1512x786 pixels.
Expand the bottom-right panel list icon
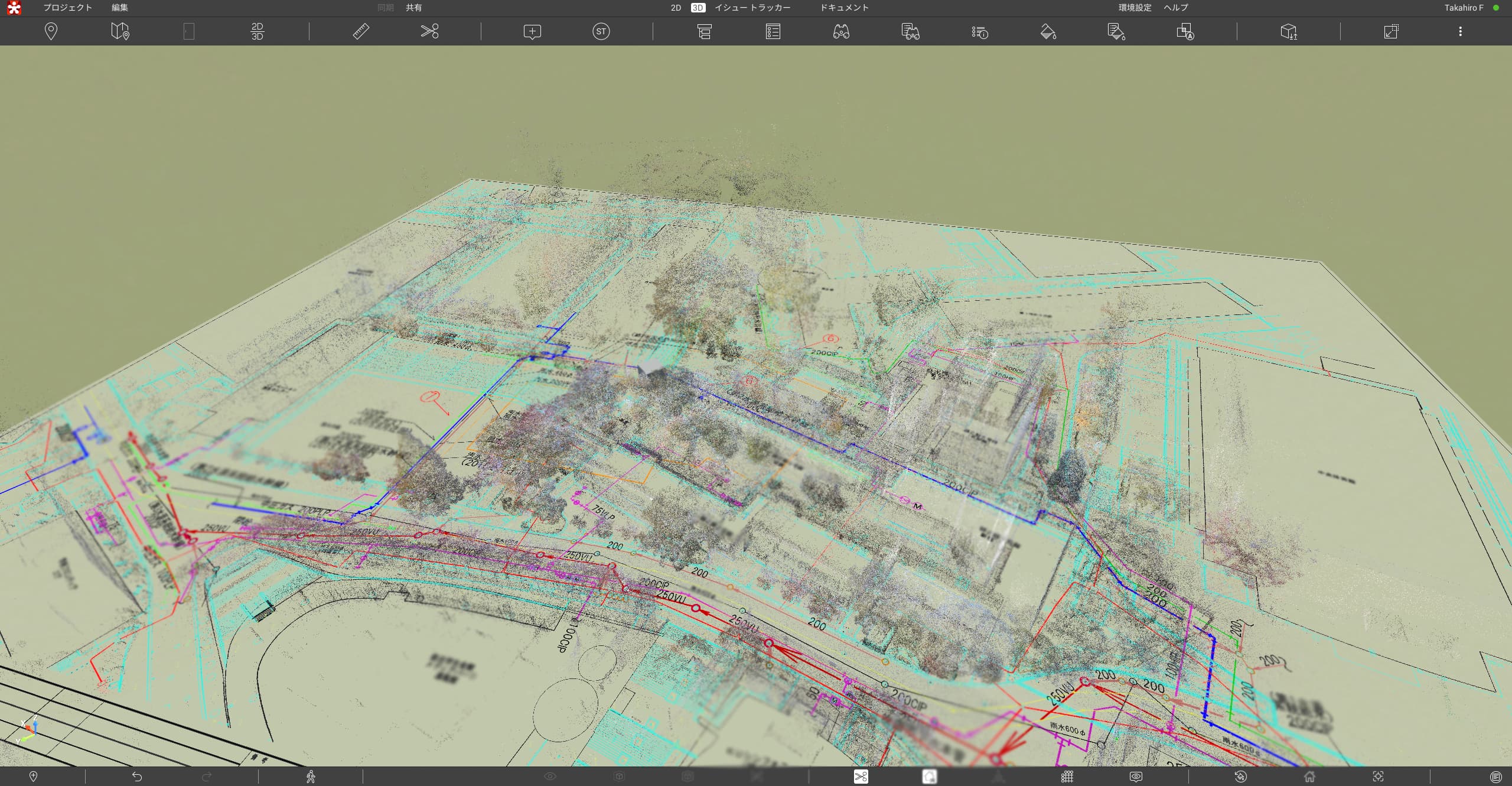1495,777
